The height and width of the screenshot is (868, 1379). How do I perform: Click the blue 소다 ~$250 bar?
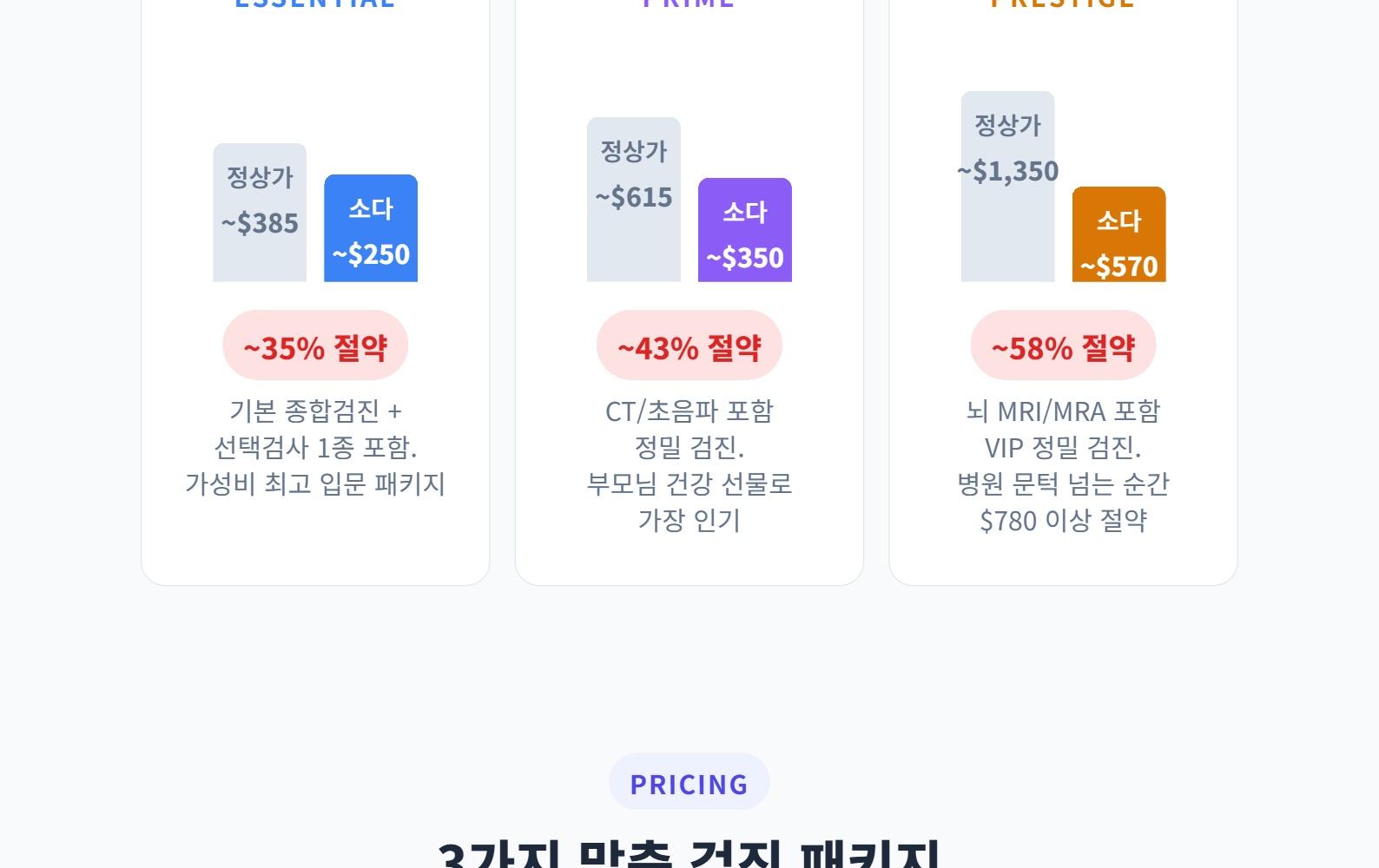click(371, 228)
